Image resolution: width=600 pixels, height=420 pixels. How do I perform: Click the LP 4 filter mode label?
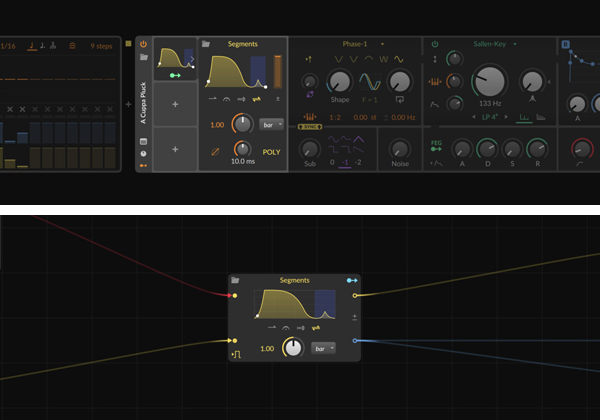coord(490,117)
